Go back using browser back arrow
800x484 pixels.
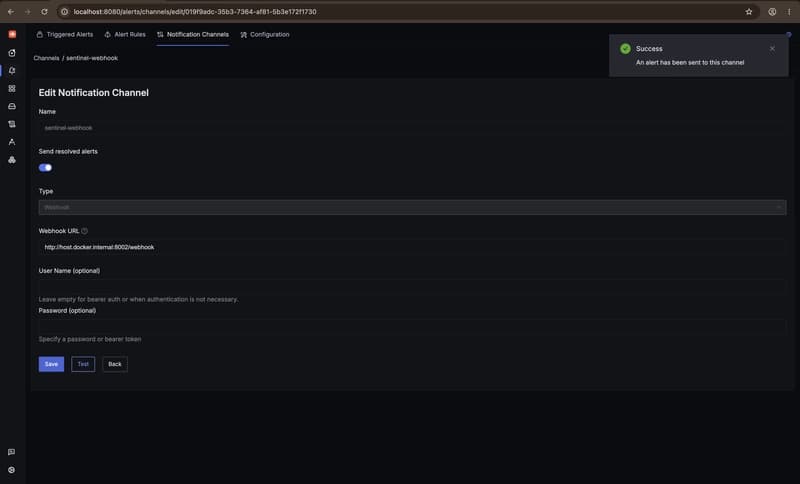click(x=11, y=11)
